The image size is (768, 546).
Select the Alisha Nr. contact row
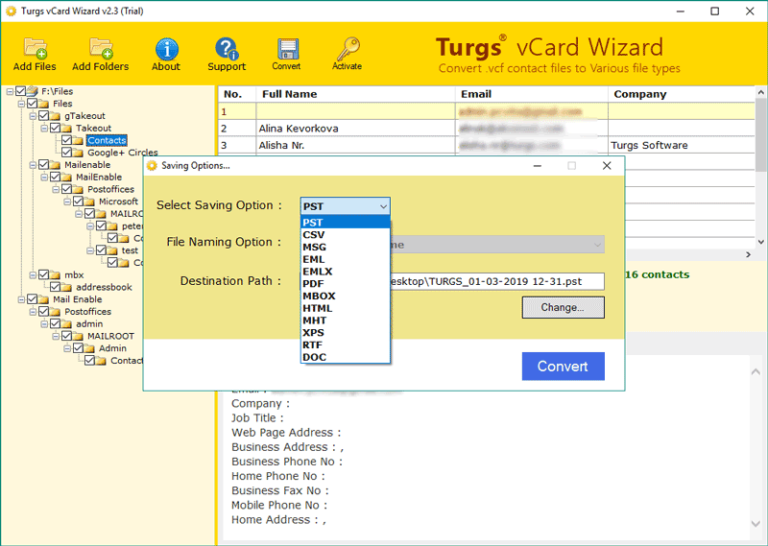click(x=486, y=145)
